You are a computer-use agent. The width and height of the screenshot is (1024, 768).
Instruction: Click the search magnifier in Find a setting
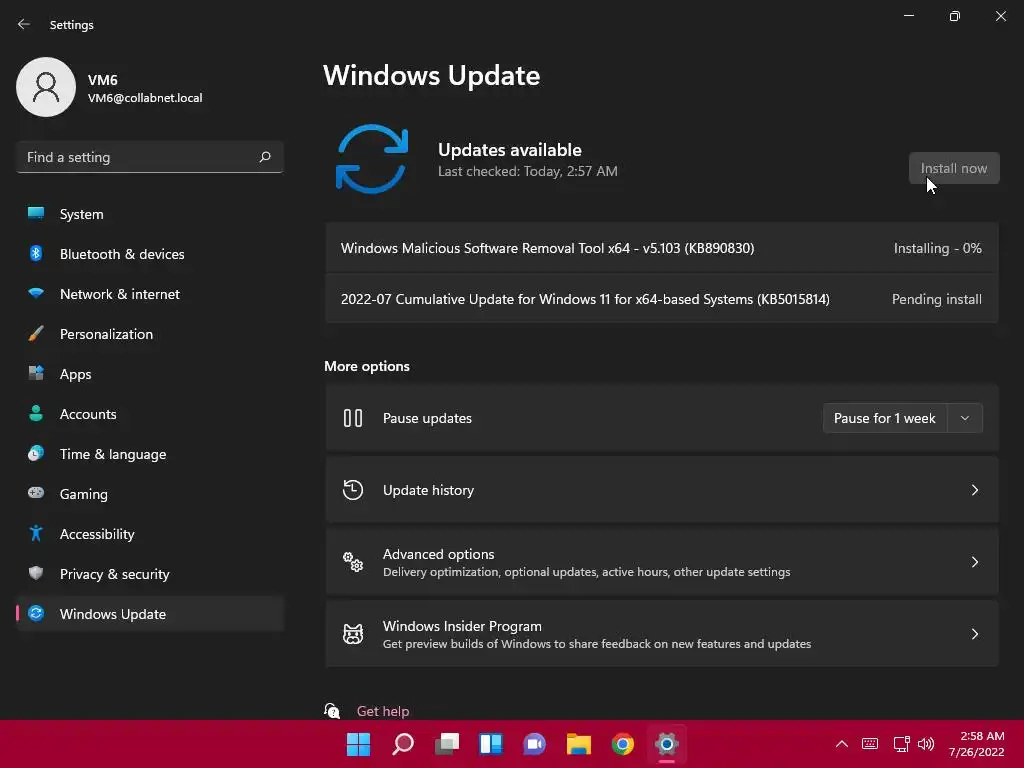(264, 157)
